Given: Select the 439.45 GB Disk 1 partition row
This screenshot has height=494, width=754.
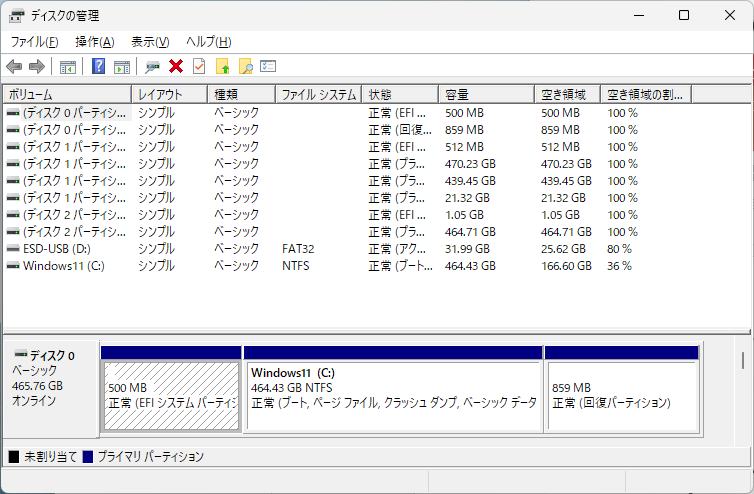Looking at the screenshot, I should click(x=348, y=181).
